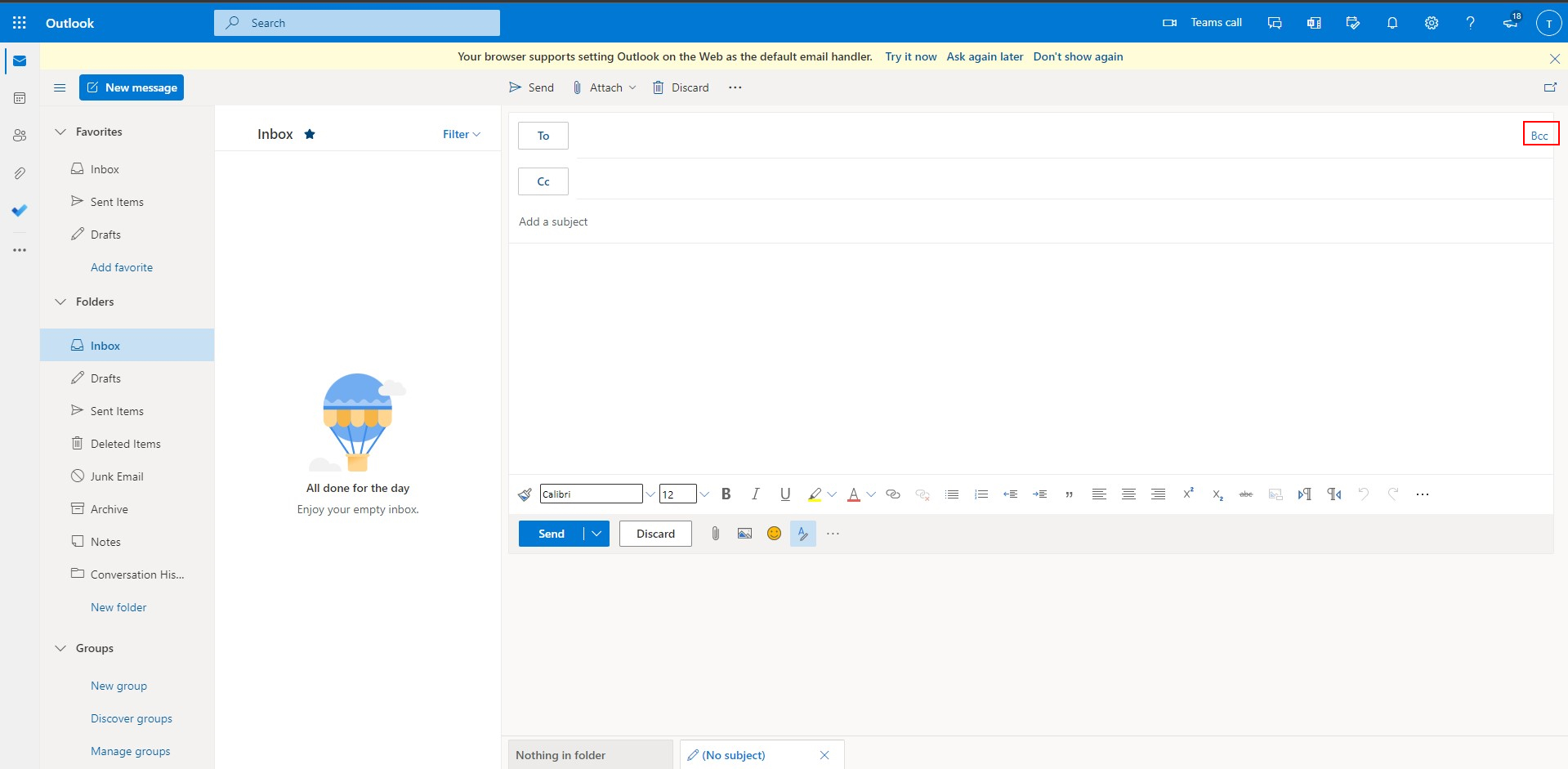Collapse the Favorites section
Image resolution: width=1568 pixels, height=769 pixels.
(x=60, y=132)
